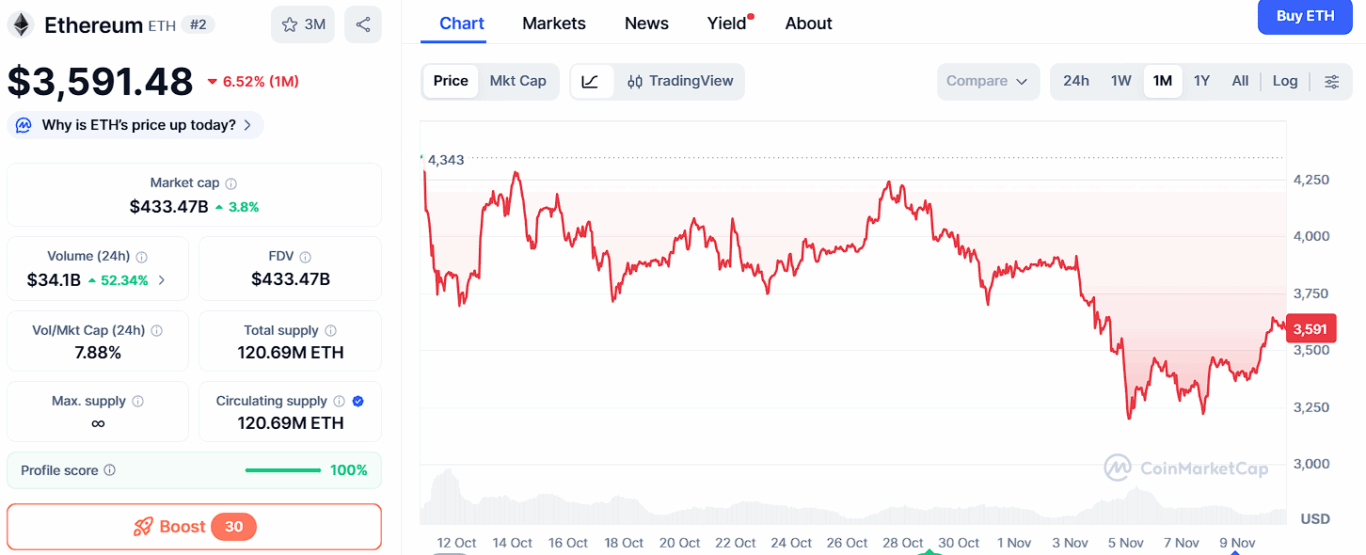Image resolution: width=1366 pixels, height=555 pixels.
Task: Expand 'Why is ETH's price up today?'
Action: click(136, 125)
